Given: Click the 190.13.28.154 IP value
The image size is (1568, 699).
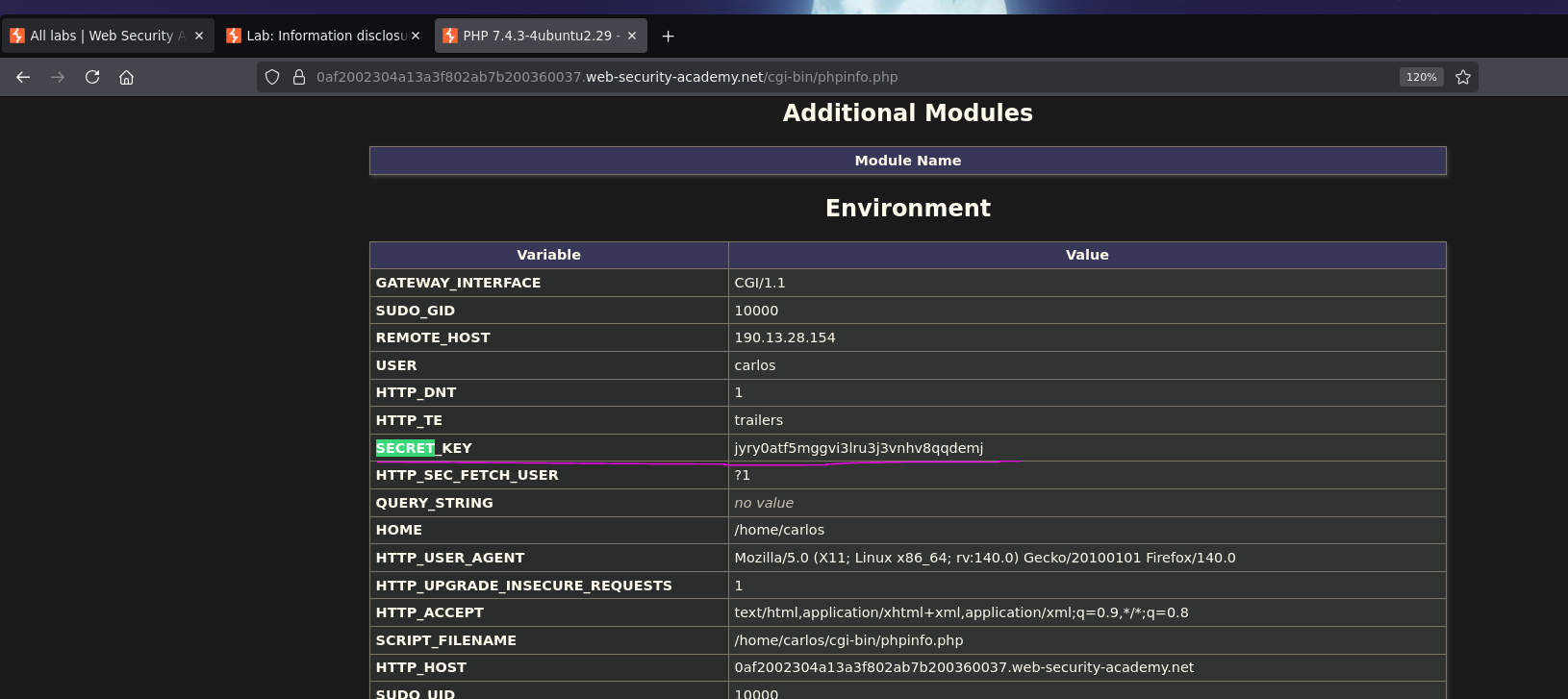Looking at the screenshot, I should [x=784, y=337].
